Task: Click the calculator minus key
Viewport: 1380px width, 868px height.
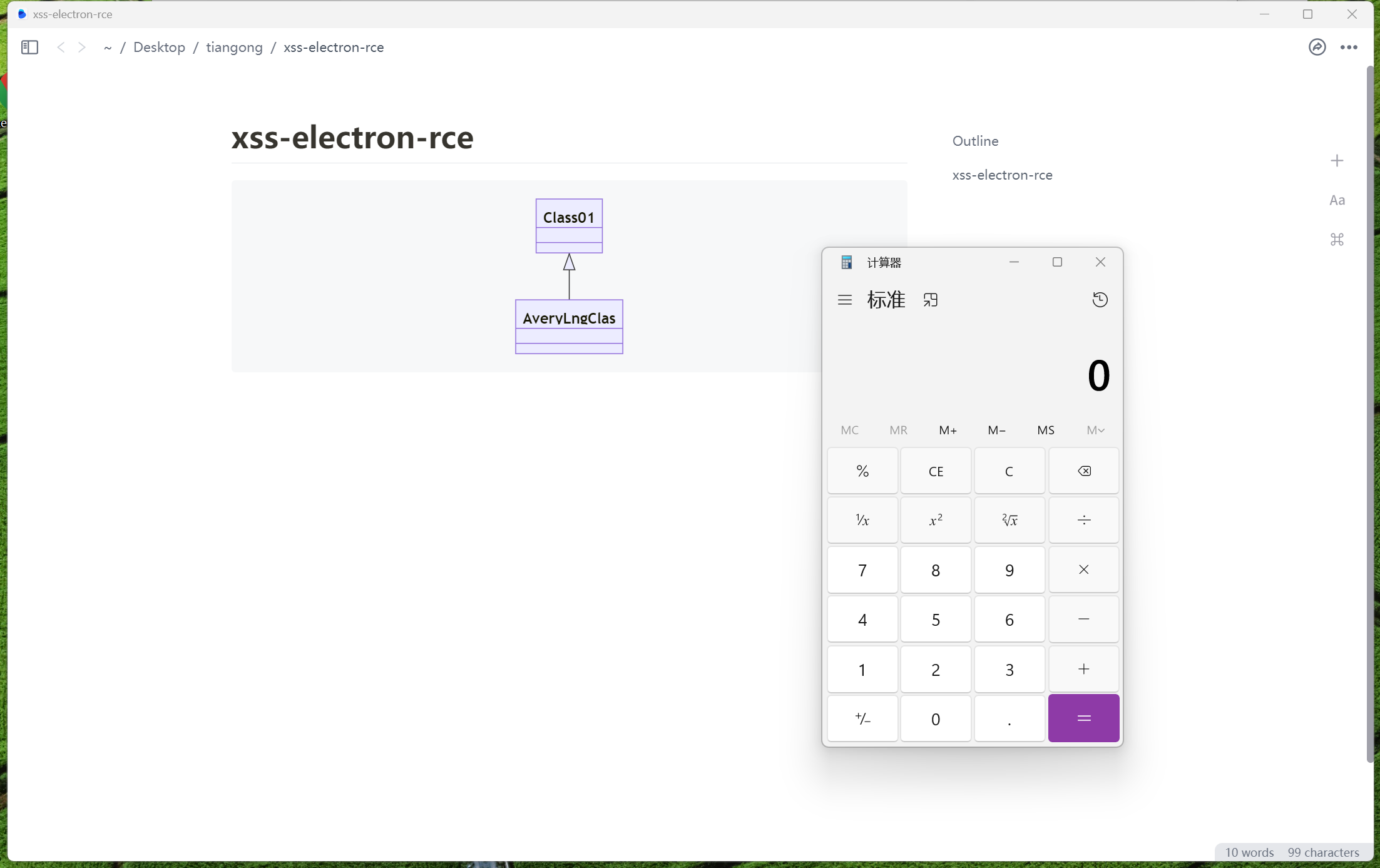Action: [x=1083, y=619]
